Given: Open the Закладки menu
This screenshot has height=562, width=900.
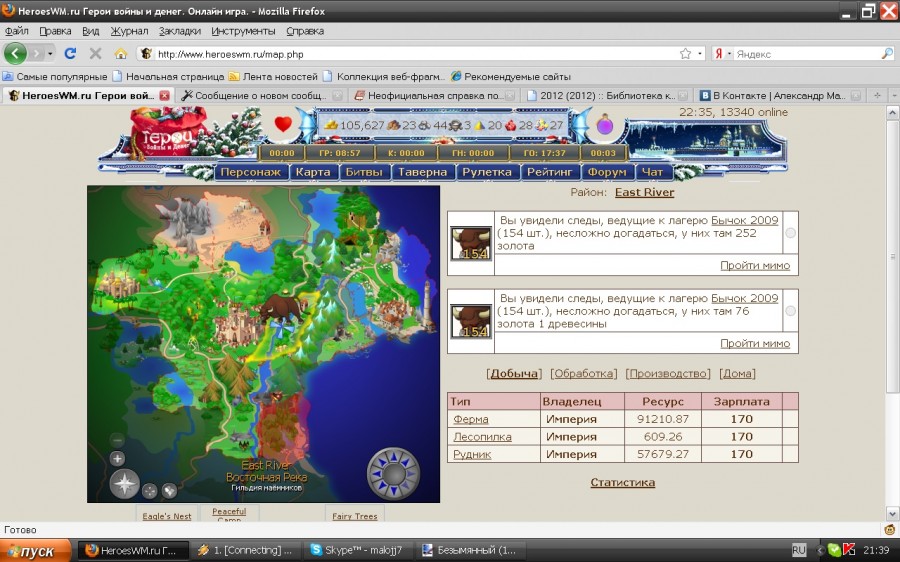Looking at the screenshot, I should [x=179, y=31].
